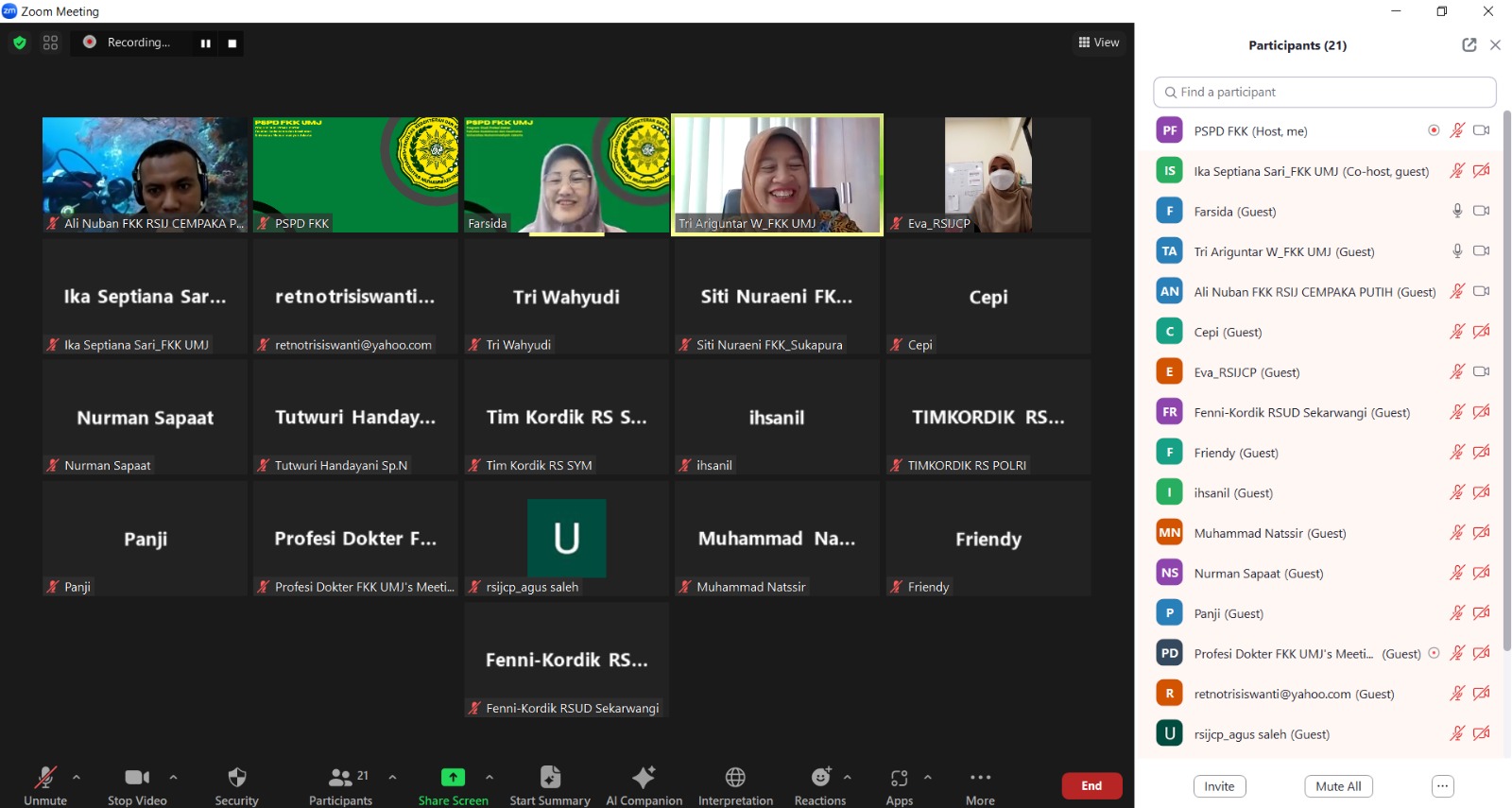Image resolution: width=1512 pixels, height=808 pixels.
Task: Open the View layout menu
Action: 1098,43
